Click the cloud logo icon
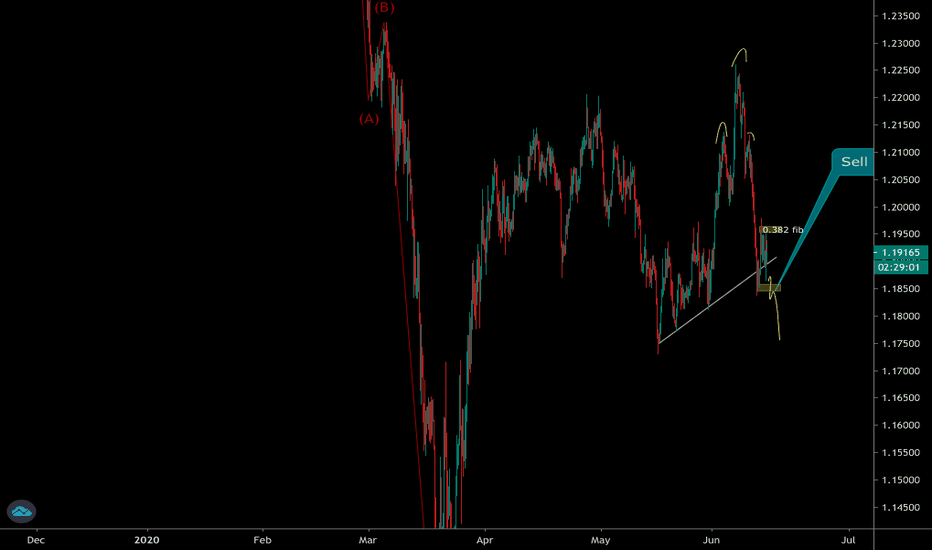 pos(21,511)
